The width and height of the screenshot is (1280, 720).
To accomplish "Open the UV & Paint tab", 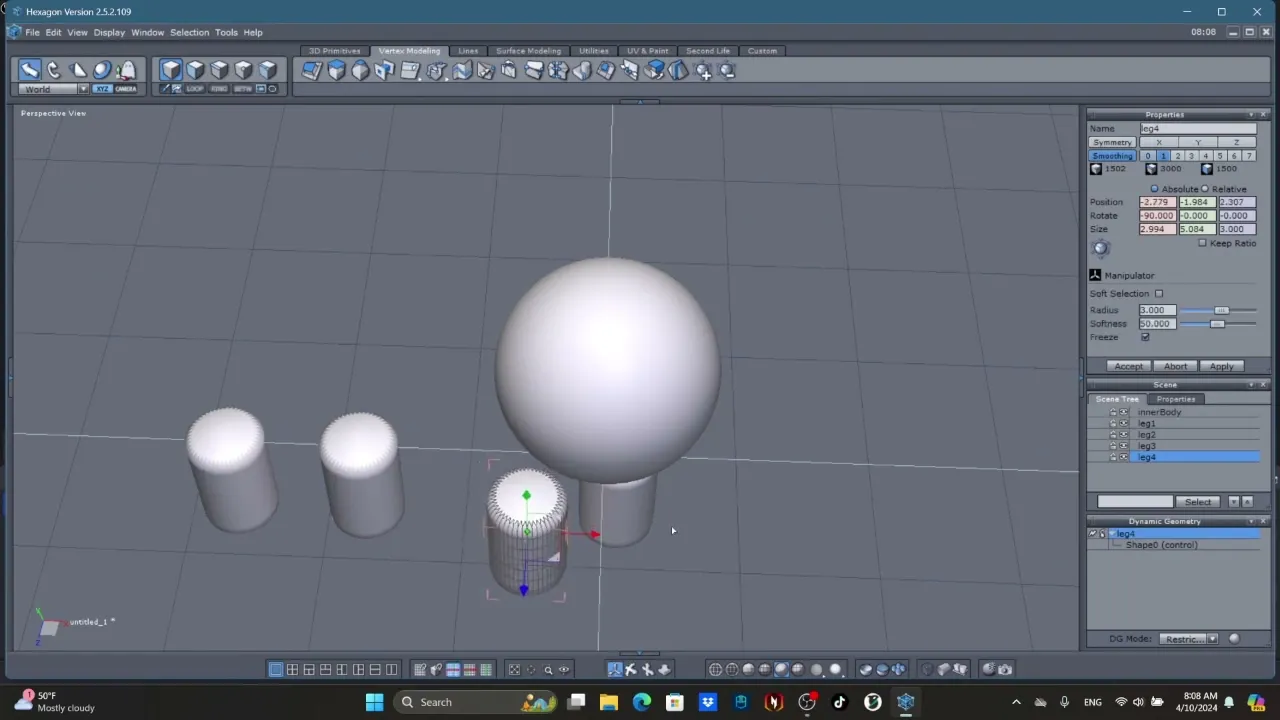I will click(x=647, y=51).
